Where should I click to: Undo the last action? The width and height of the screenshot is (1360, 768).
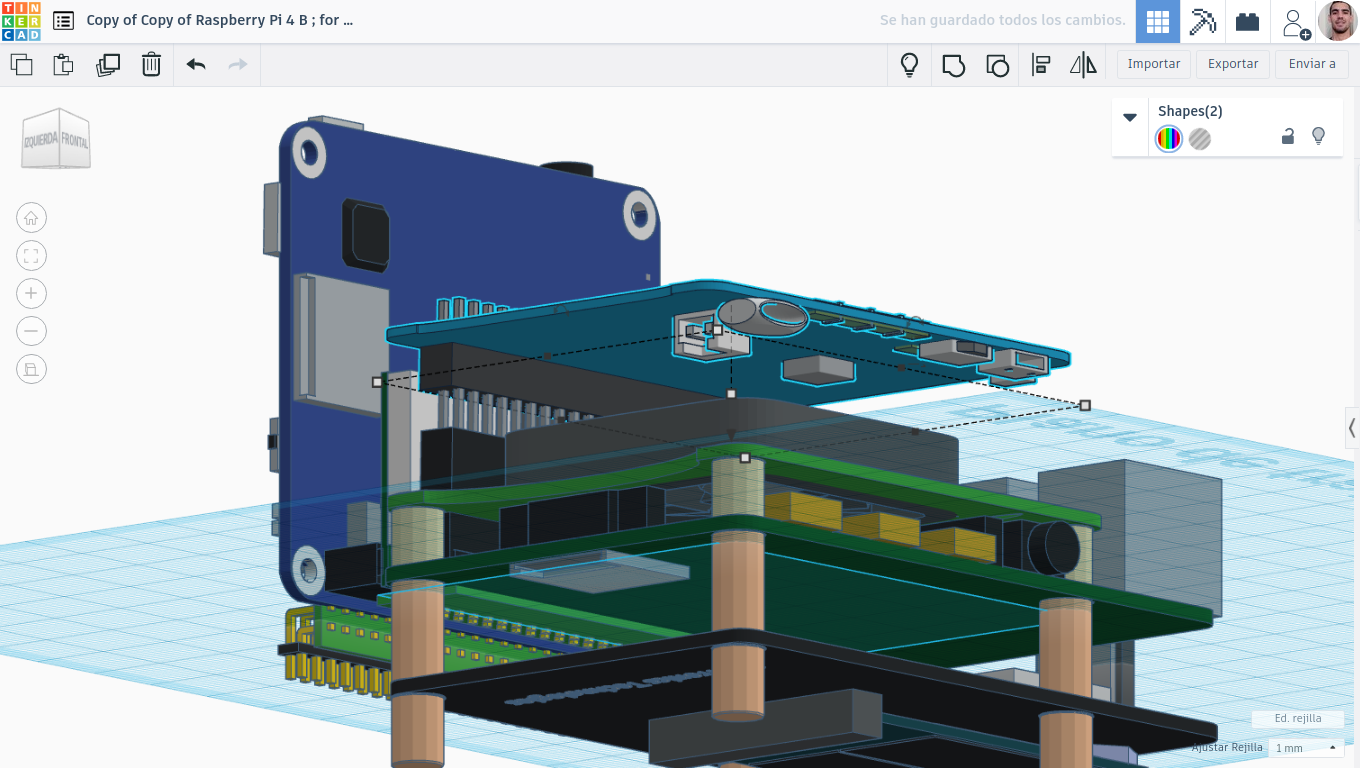[x=196, y=65]
